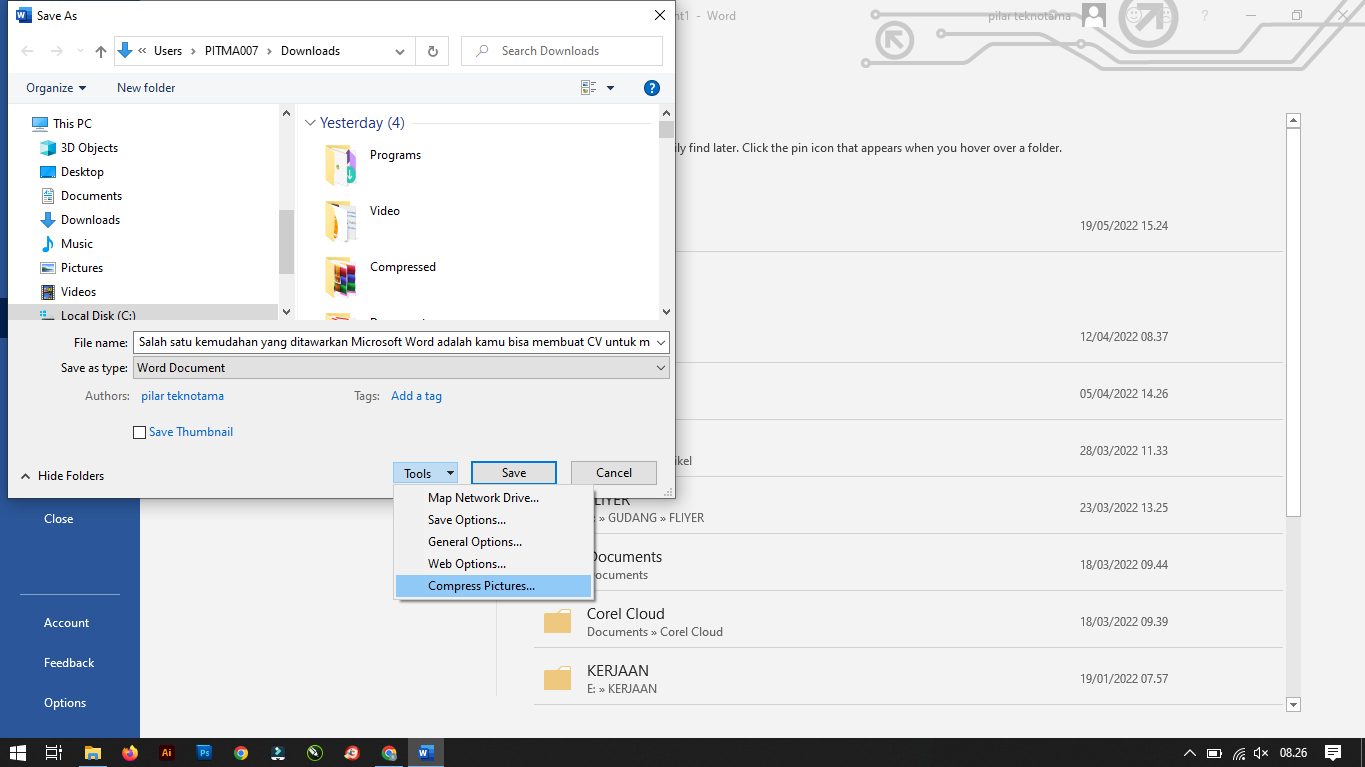Viewport: 1365px width, 767px height.
Task: Expand the file name history dropdown
Action: point(662,341)
